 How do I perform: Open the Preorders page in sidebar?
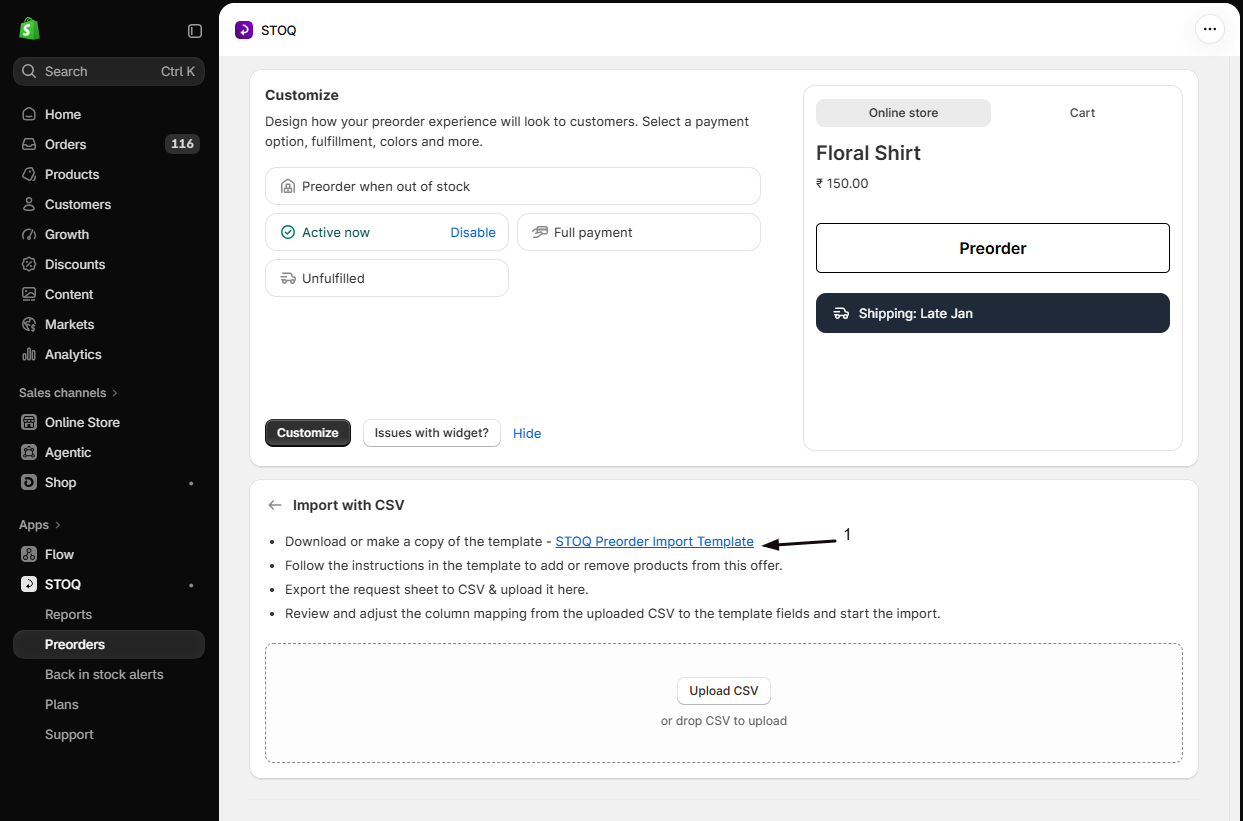(109, 644)
